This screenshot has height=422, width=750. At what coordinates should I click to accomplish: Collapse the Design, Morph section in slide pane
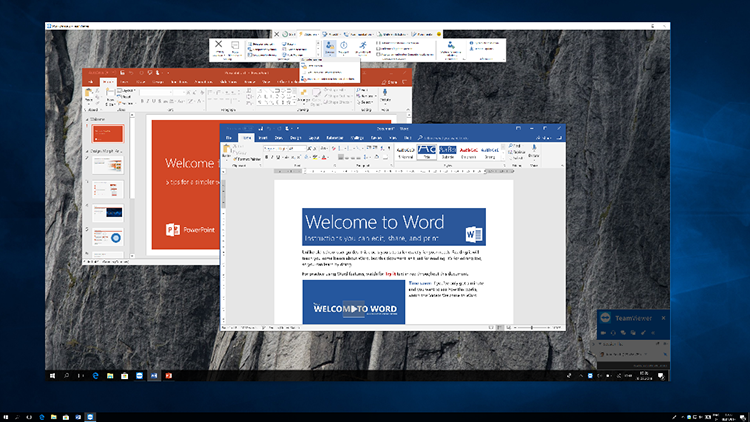(88, 151)
